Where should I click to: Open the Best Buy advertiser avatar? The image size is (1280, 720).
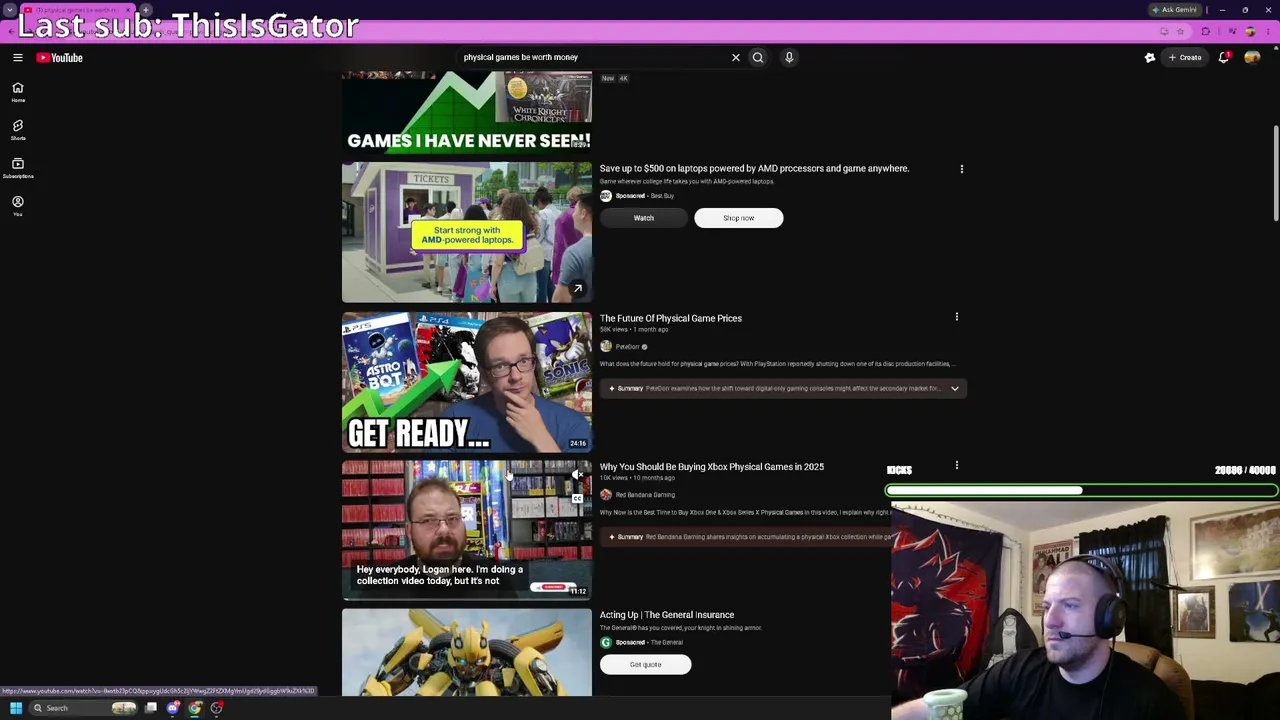click(x=606, y=196)
